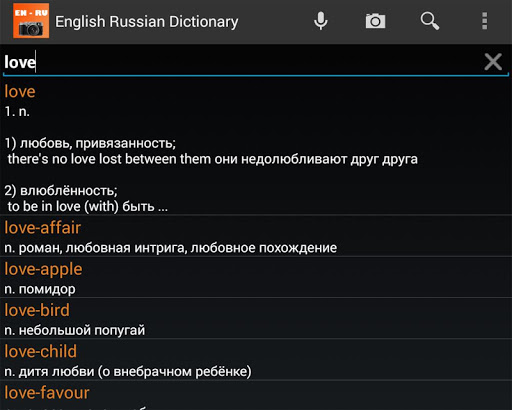Image resolution: width=512 pixels, height=410 pixels.
Task: Open the love-child definition
Action: coord(256,360)
